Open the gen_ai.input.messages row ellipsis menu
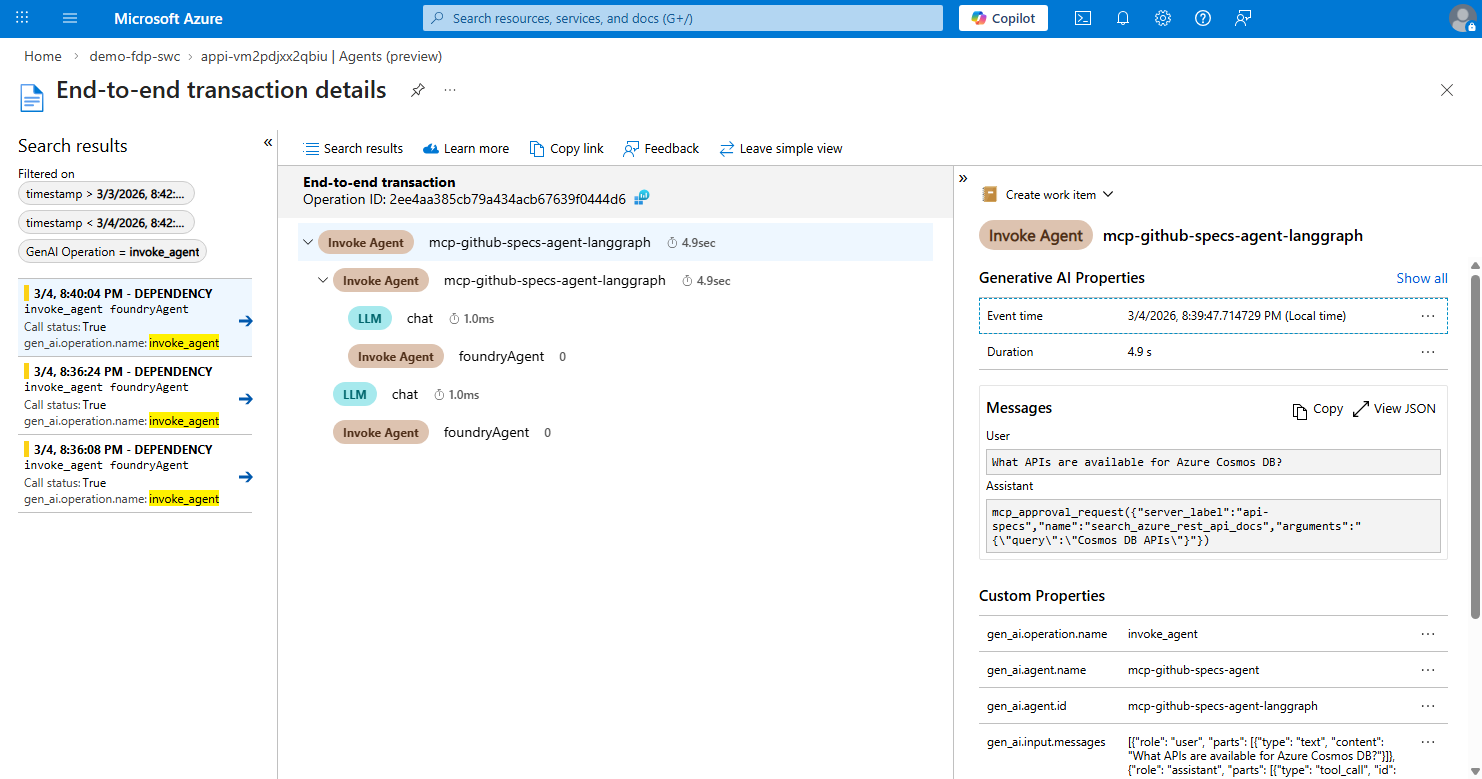Image resolution: width=1482 pixels, height=779 pixels. [x=1428, y=742]
